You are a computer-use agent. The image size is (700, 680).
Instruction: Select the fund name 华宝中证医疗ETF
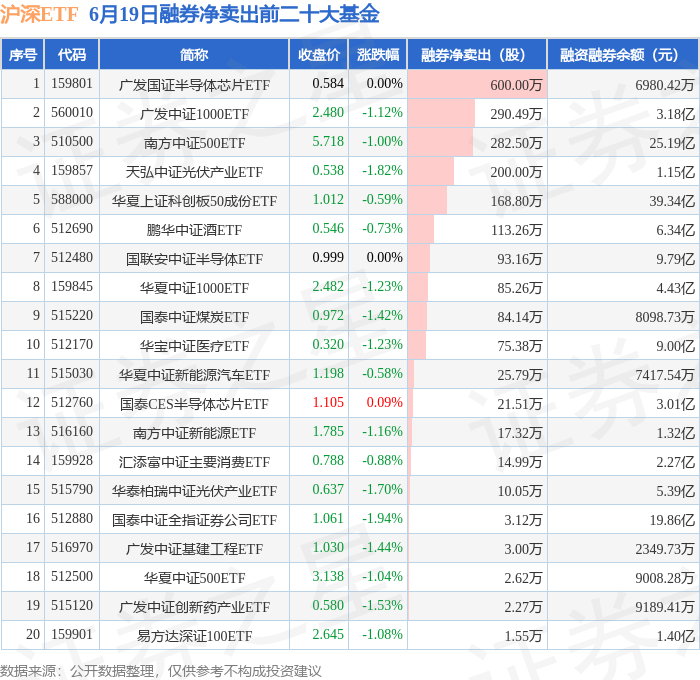pyautogui.click(x=194, y=346)
